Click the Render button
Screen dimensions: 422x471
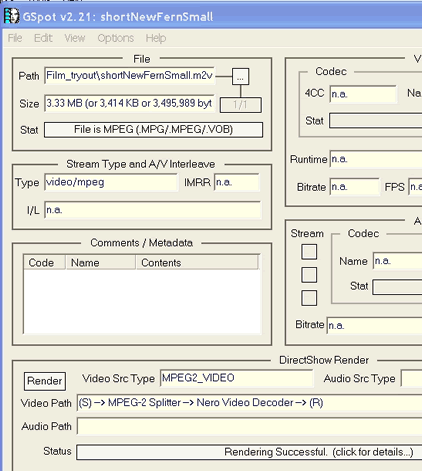(45, 381)
